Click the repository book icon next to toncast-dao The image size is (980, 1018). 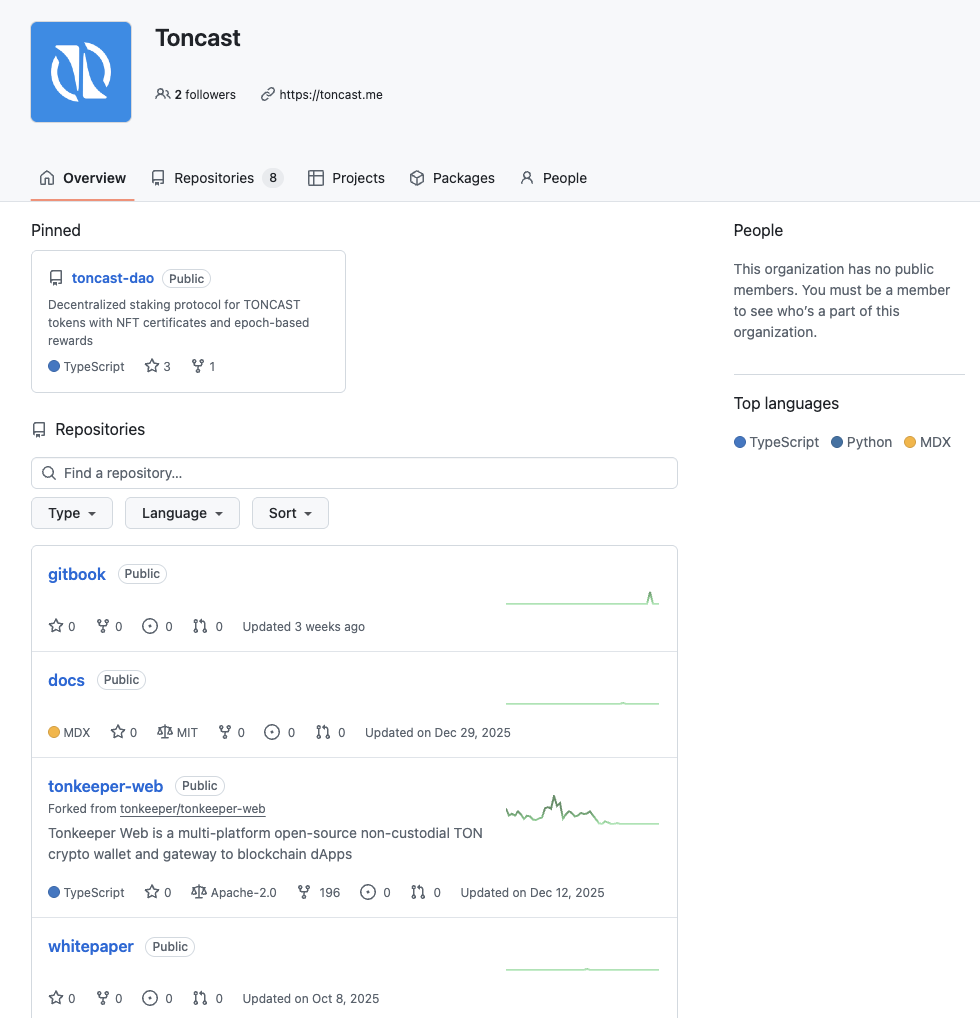coord(55,278)
